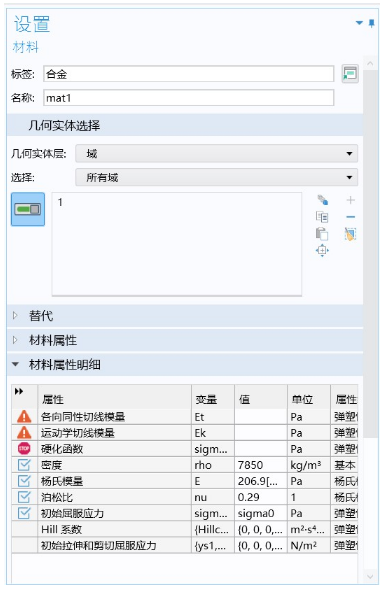Click the warning icon for 运动学切线模量

(24, 433)
